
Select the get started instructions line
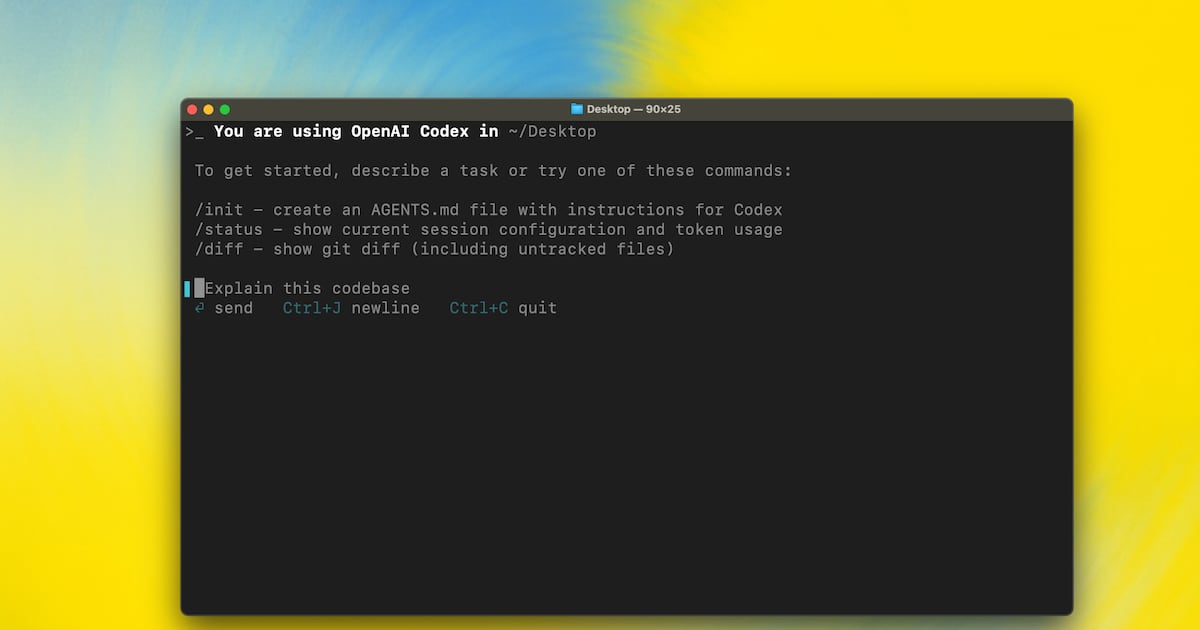click(x=493, y=170)
